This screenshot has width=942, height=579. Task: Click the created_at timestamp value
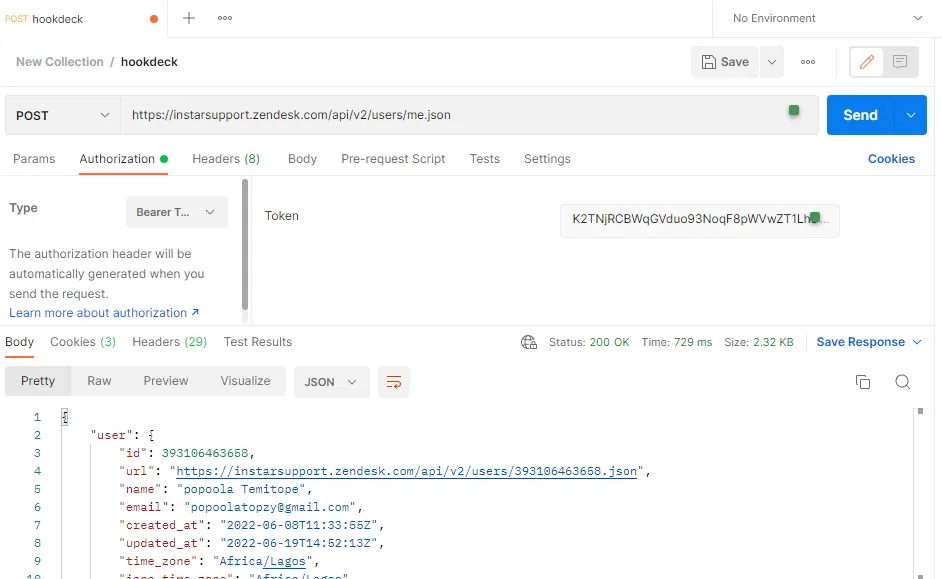299,525
